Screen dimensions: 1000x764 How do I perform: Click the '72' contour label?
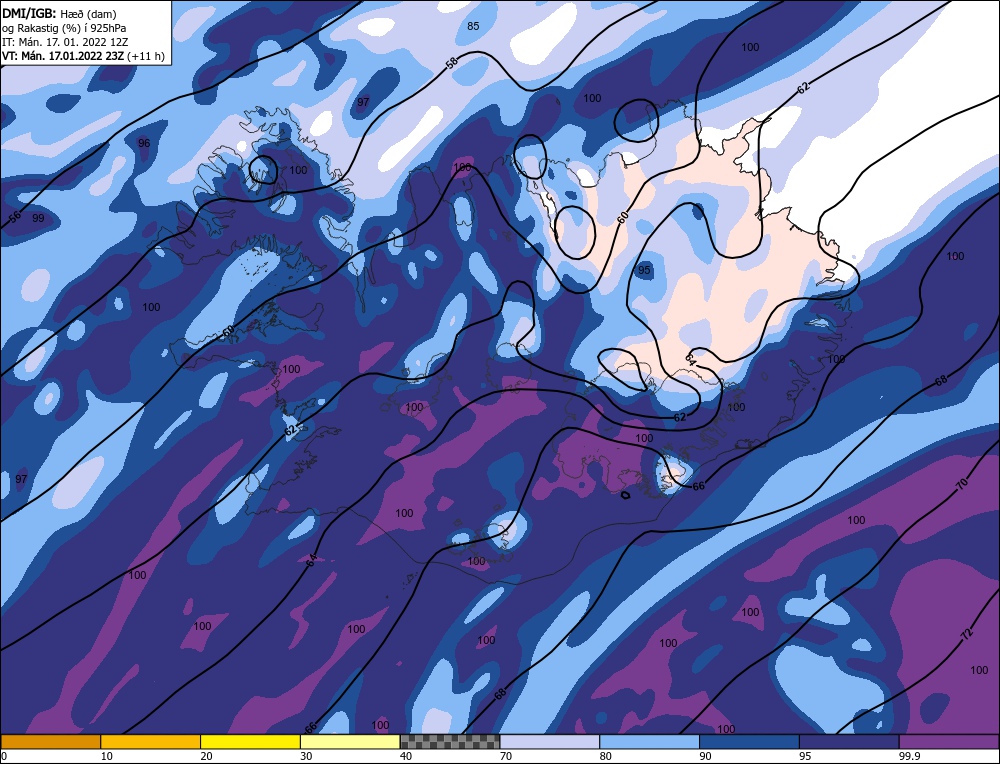point(966,634)
